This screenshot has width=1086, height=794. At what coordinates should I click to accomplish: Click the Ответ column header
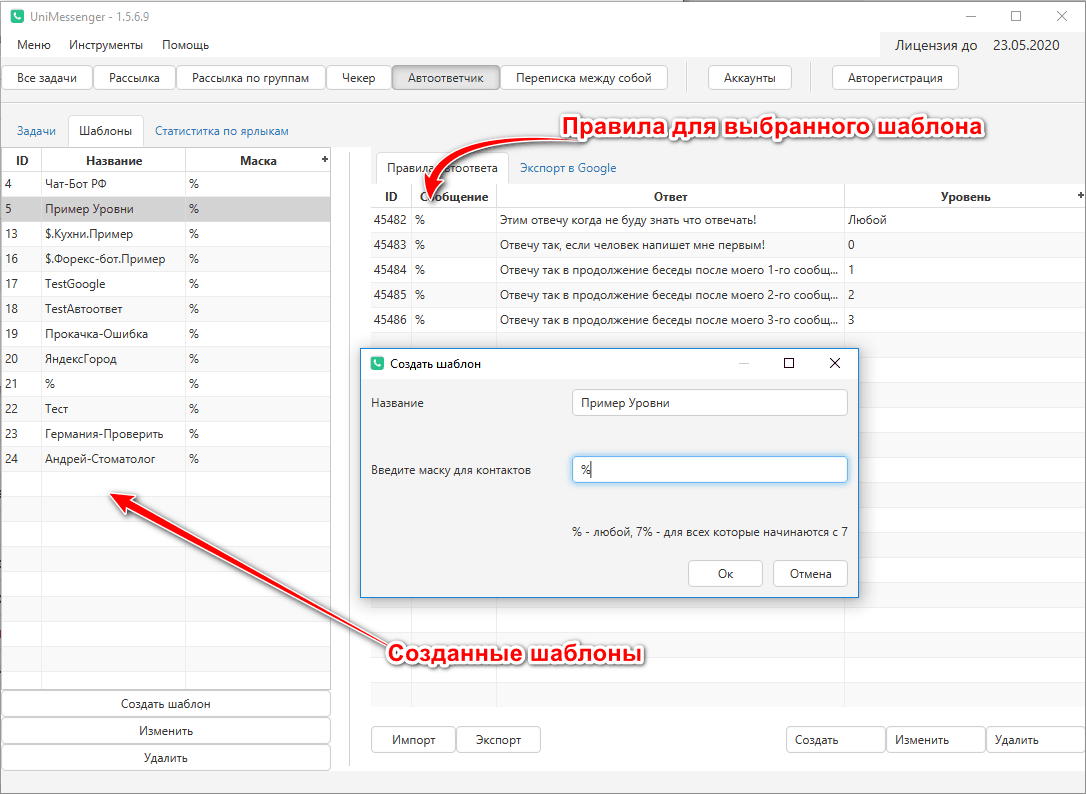pos(670,197)
